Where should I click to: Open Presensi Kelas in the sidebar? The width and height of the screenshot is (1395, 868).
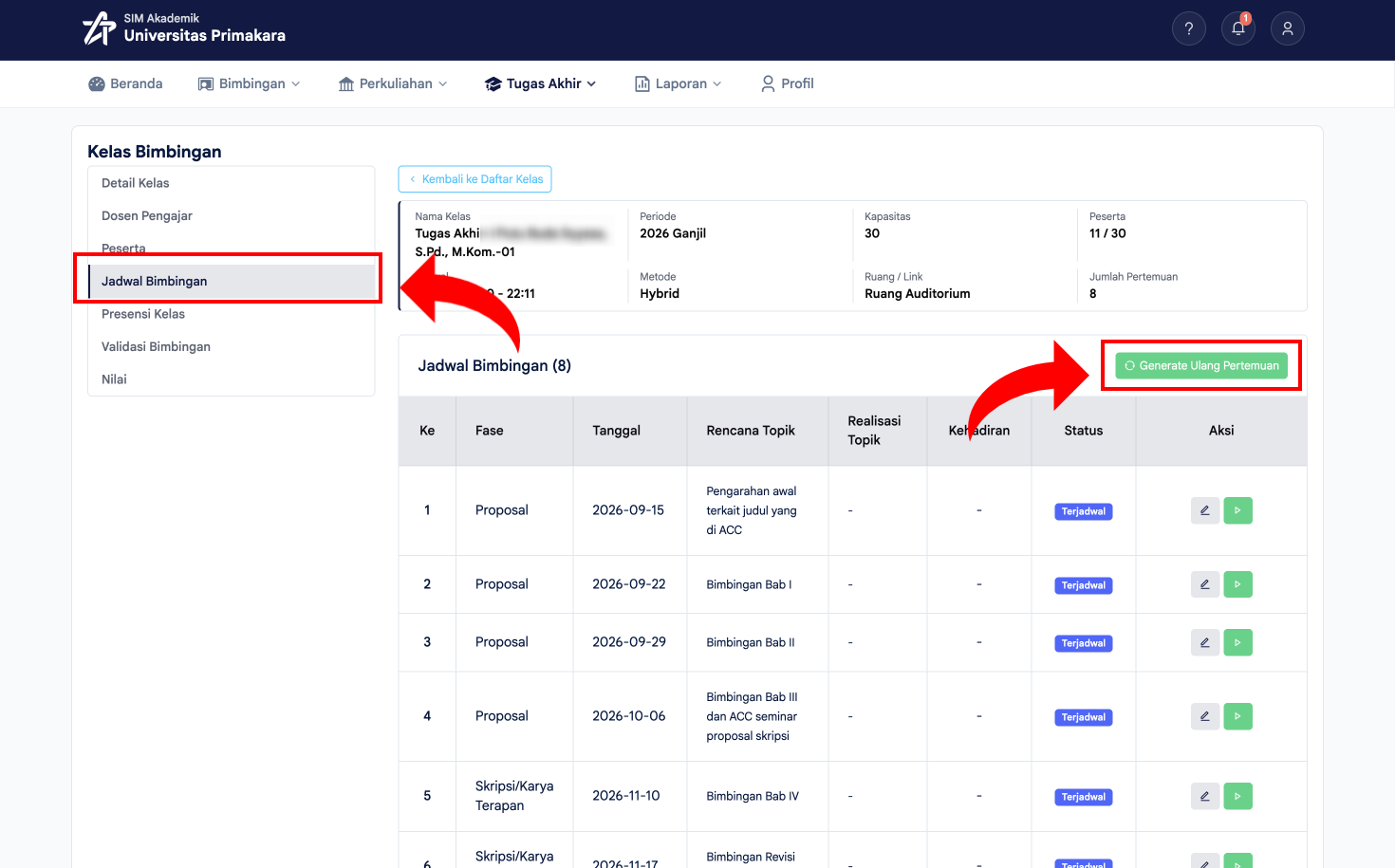(232, 314)
